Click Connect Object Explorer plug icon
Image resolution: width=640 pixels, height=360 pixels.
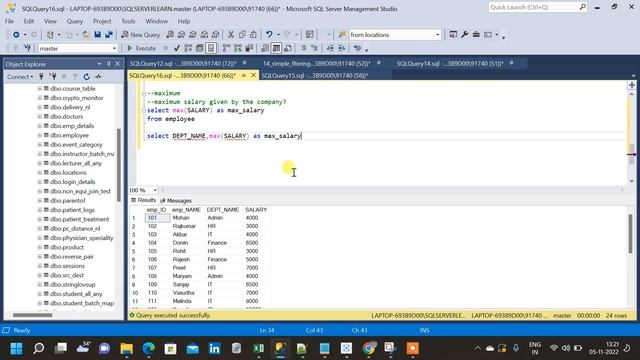click(x=41, y=77)
